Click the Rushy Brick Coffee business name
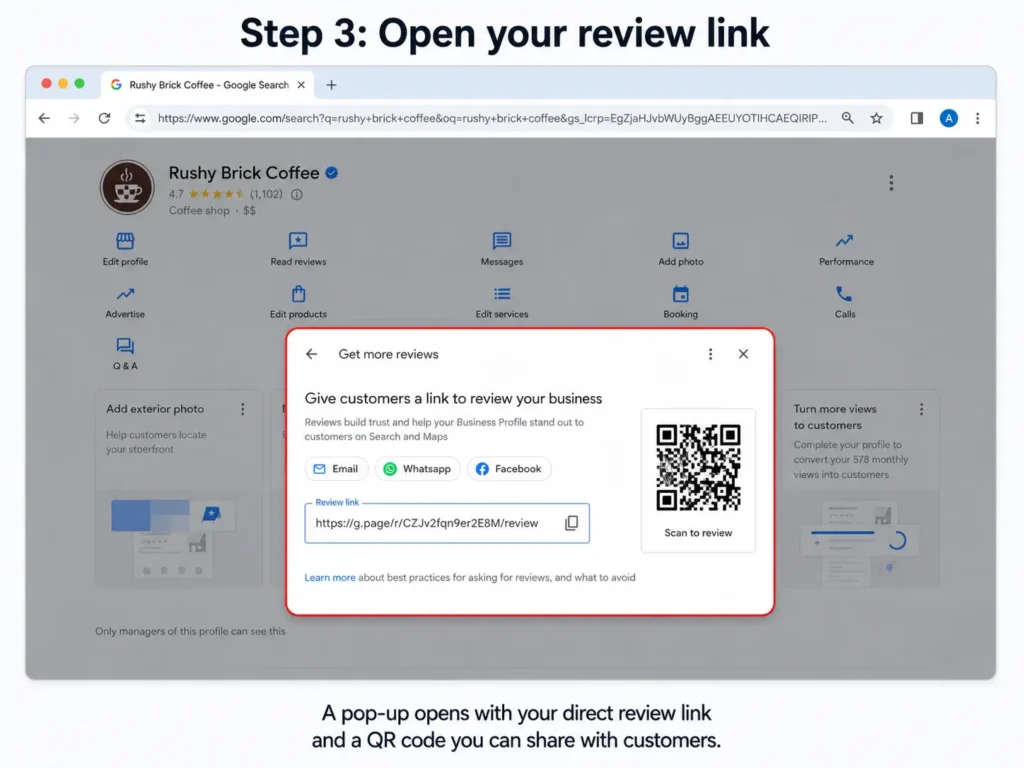1024x768 pixels. (244, 173)
